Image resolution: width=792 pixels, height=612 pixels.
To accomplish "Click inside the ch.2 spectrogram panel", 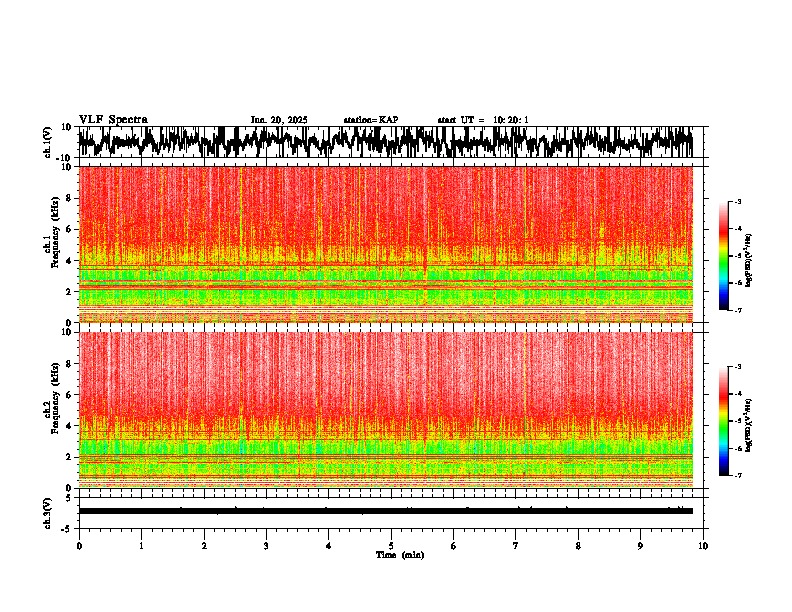I will (385, 410).
